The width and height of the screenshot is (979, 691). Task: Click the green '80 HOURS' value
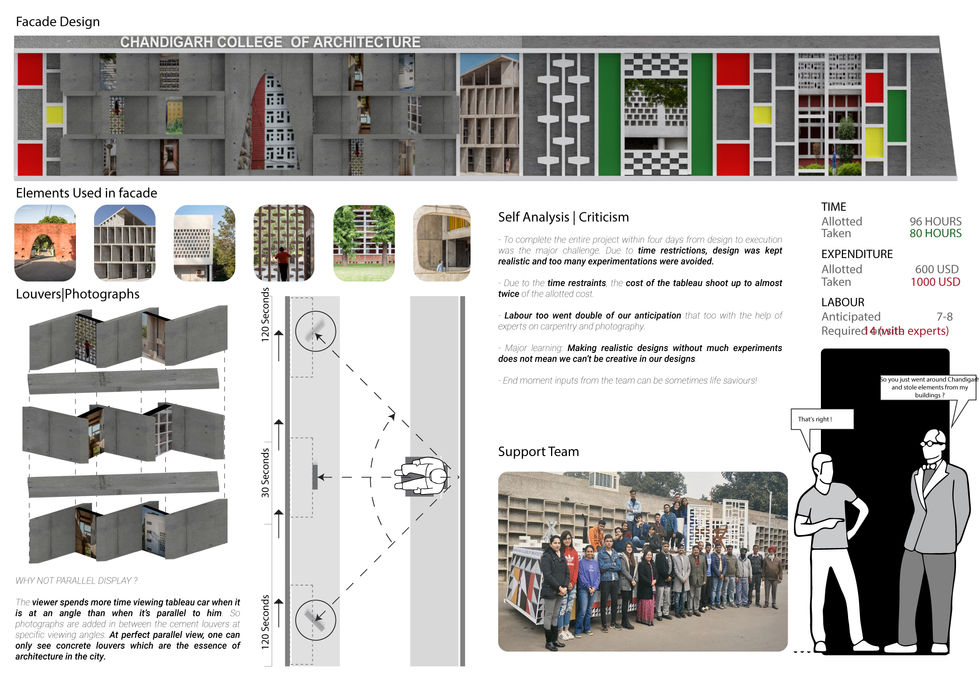tap(935, 233)
